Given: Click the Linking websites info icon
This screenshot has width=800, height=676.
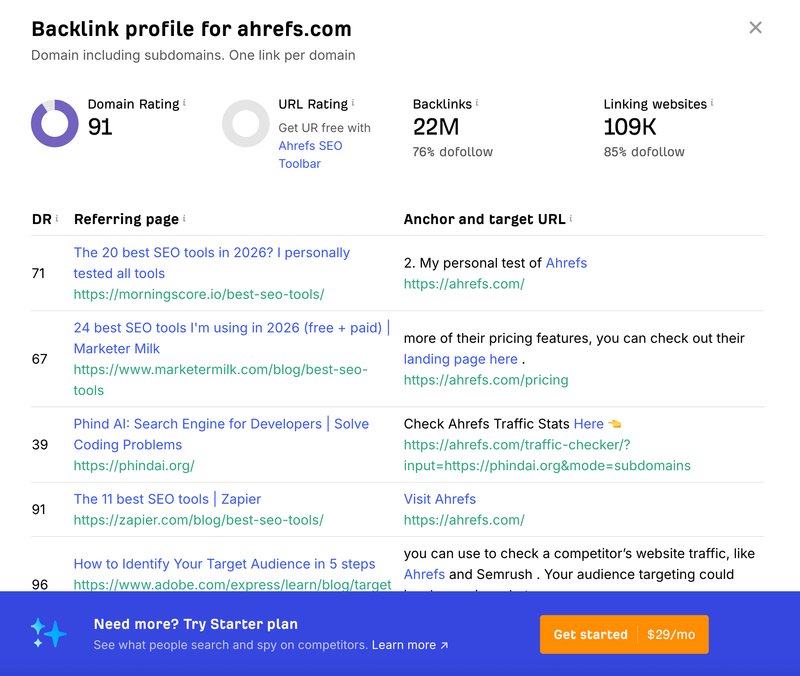Looking at the screenshot, I should (x=712, y=103).
